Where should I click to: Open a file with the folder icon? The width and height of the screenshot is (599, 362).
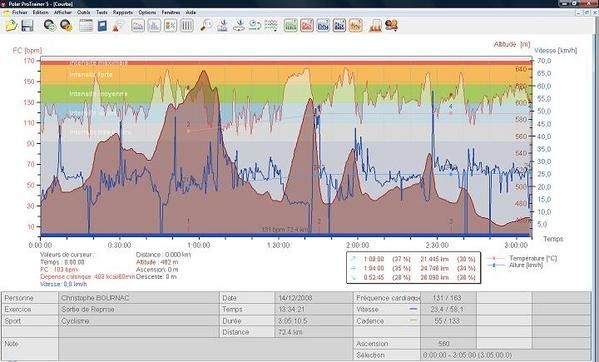tap(11, 26)
